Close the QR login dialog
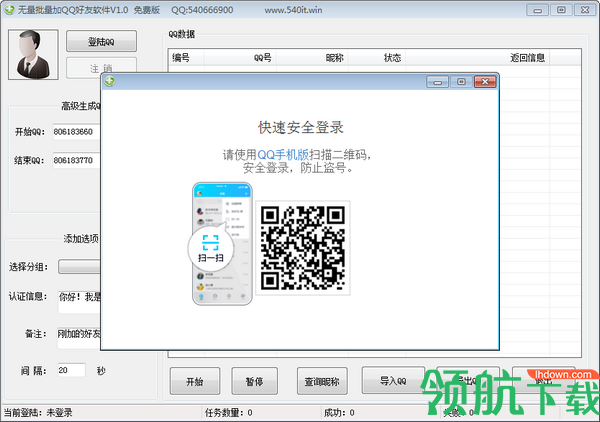The height and width of the screenshot is (422, 600). click(485, 81)
